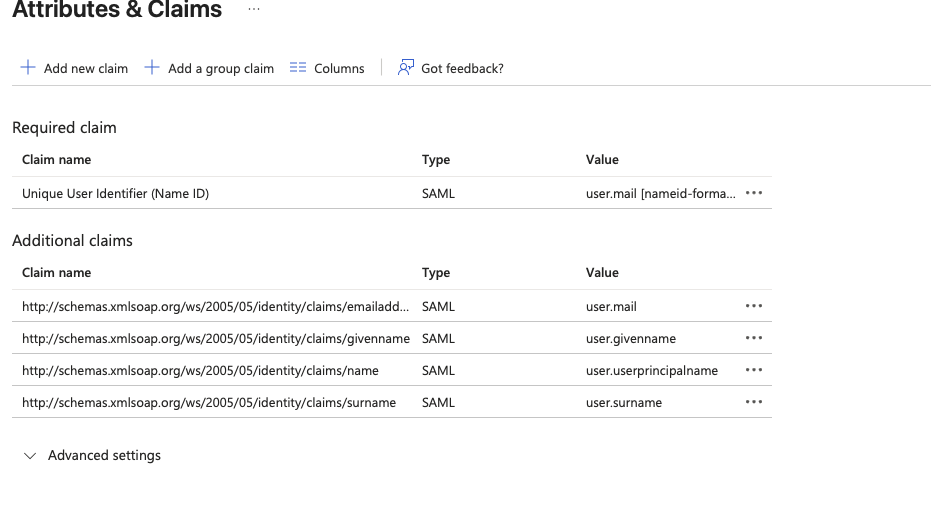Open the Columns option text
This screenshot has width=931, height=525.
pos(339,69)
